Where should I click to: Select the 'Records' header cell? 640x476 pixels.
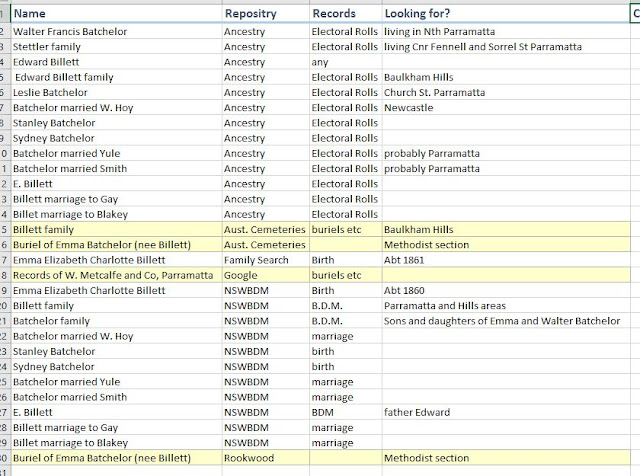pyautogui.click(x=346, y=13)
